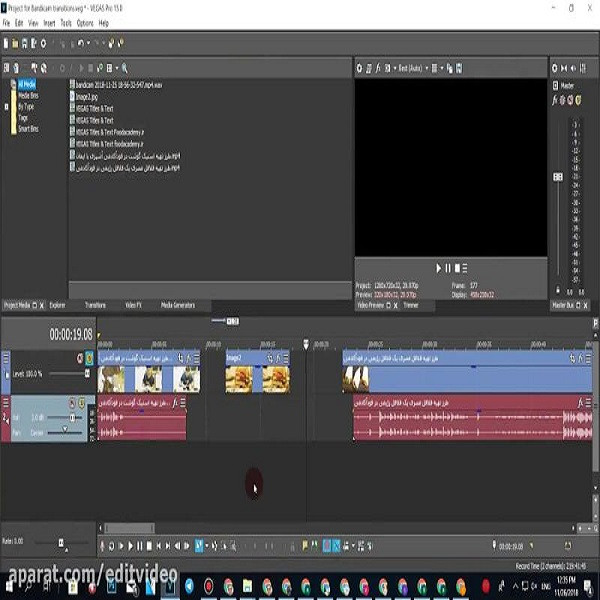Toggle Solo on the video track header

click(89, 358)
